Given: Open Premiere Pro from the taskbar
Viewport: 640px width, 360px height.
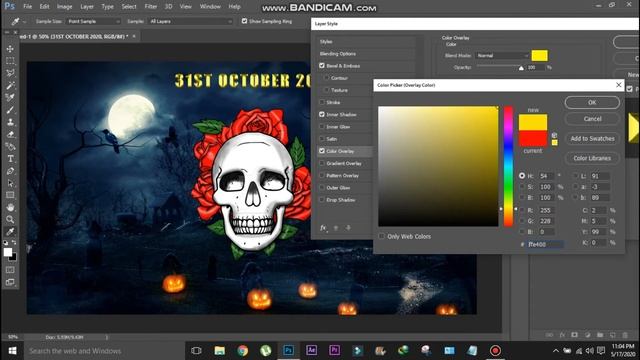Looking at the screenshot, I should pyautogui.click(x=334, y=350).
